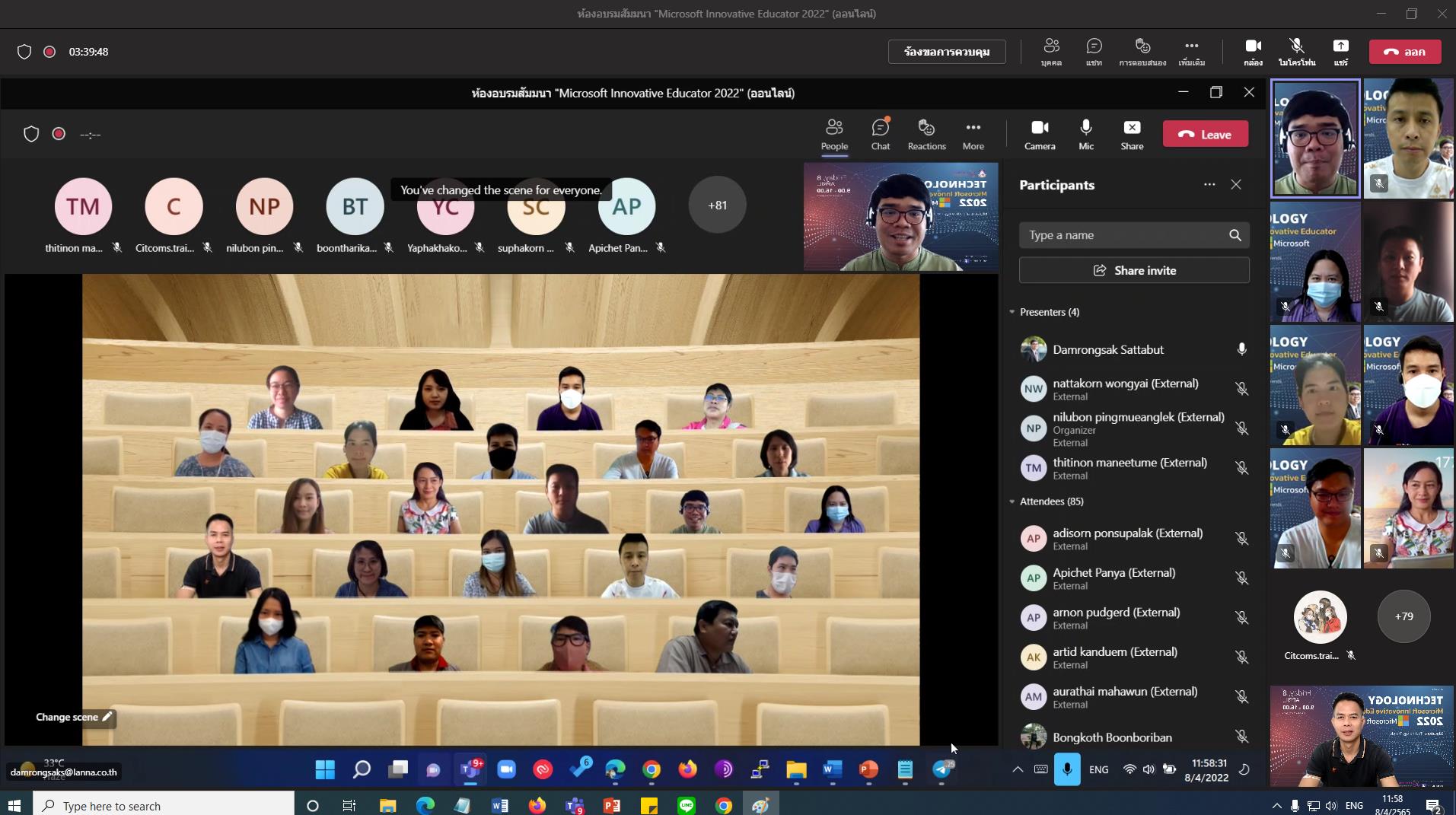Click the outer share content icon

point(1341,52)
